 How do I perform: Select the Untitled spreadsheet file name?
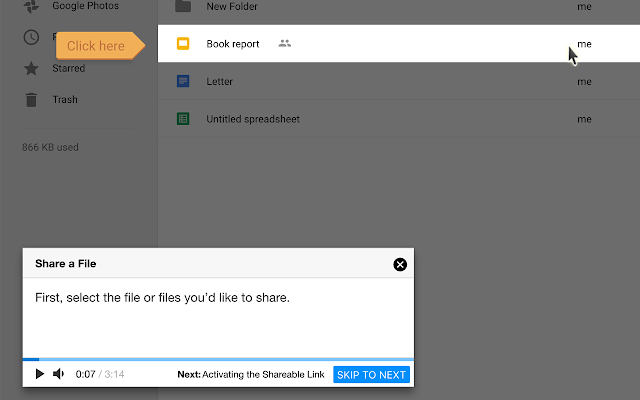252,119
